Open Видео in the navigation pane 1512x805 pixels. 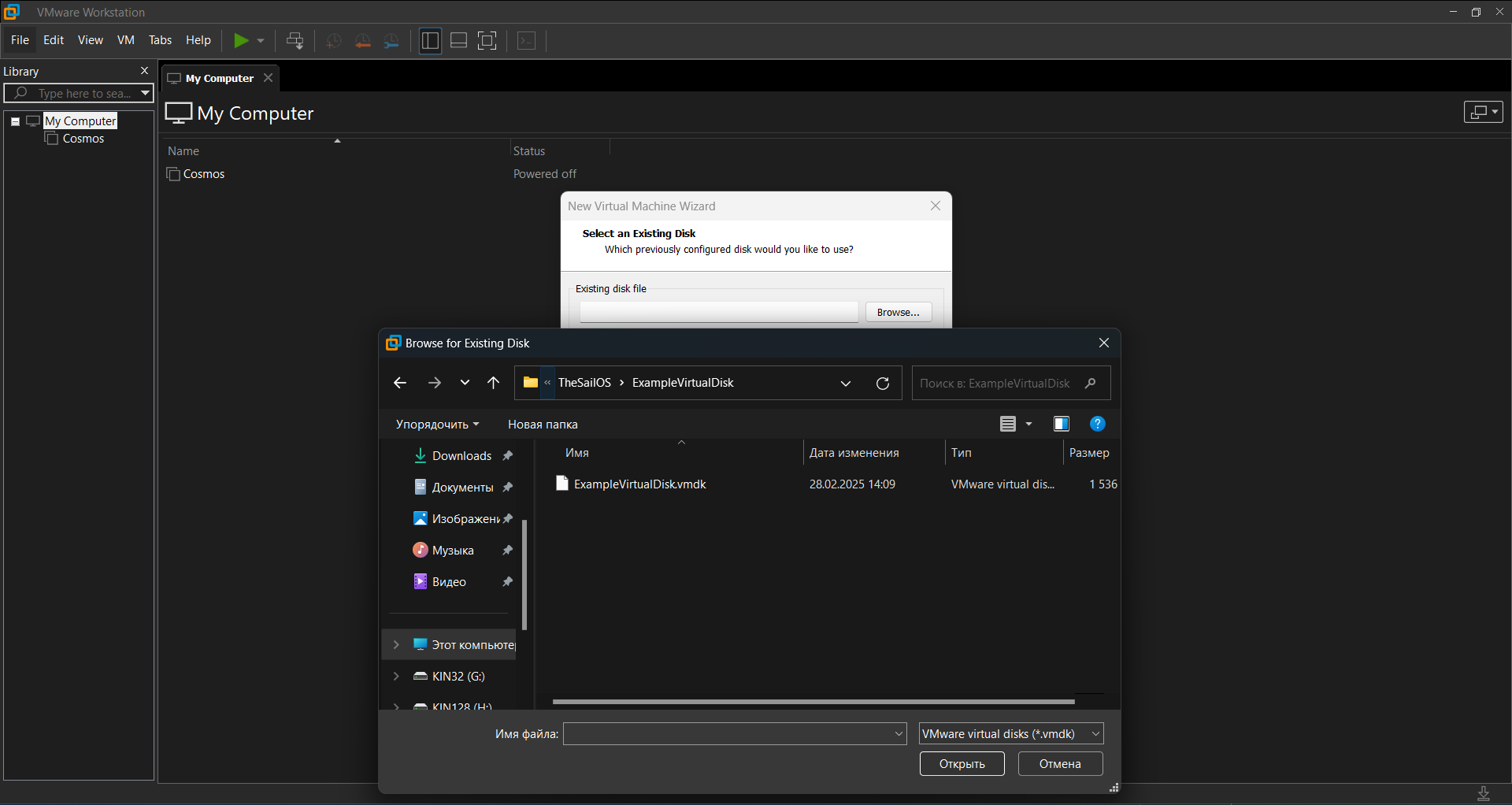pos(449,582)
